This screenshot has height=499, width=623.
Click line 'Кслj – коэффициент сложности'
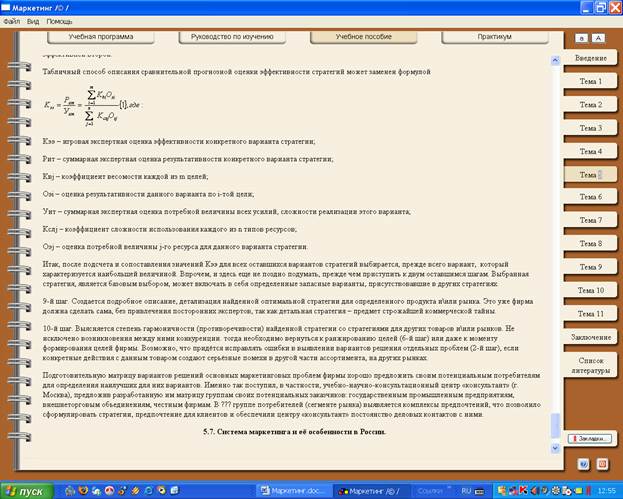[170, 229]
